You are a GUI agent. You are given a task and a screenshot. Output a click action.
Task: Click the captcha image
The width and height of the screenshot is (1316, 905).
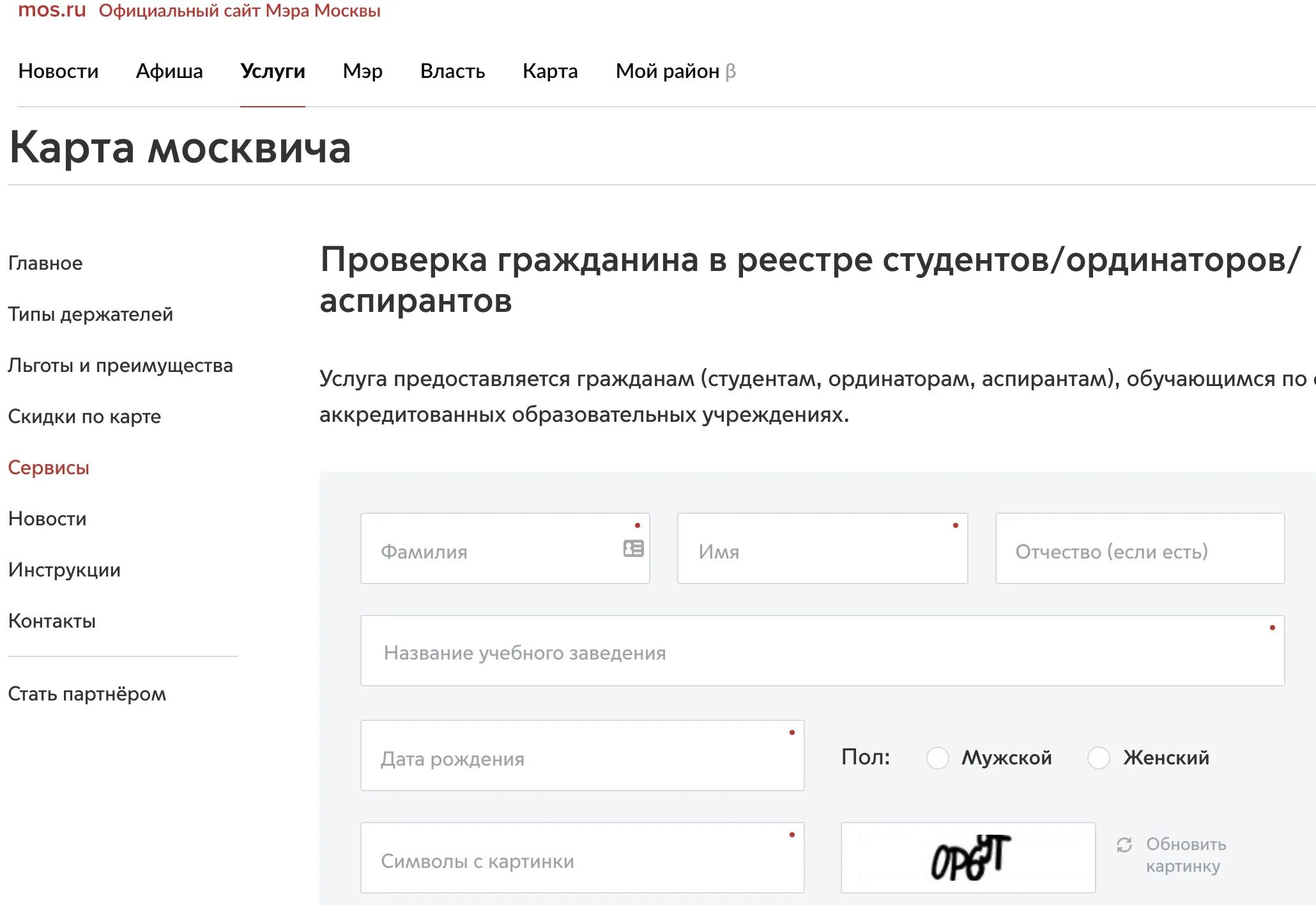click(x=968, y=858)
